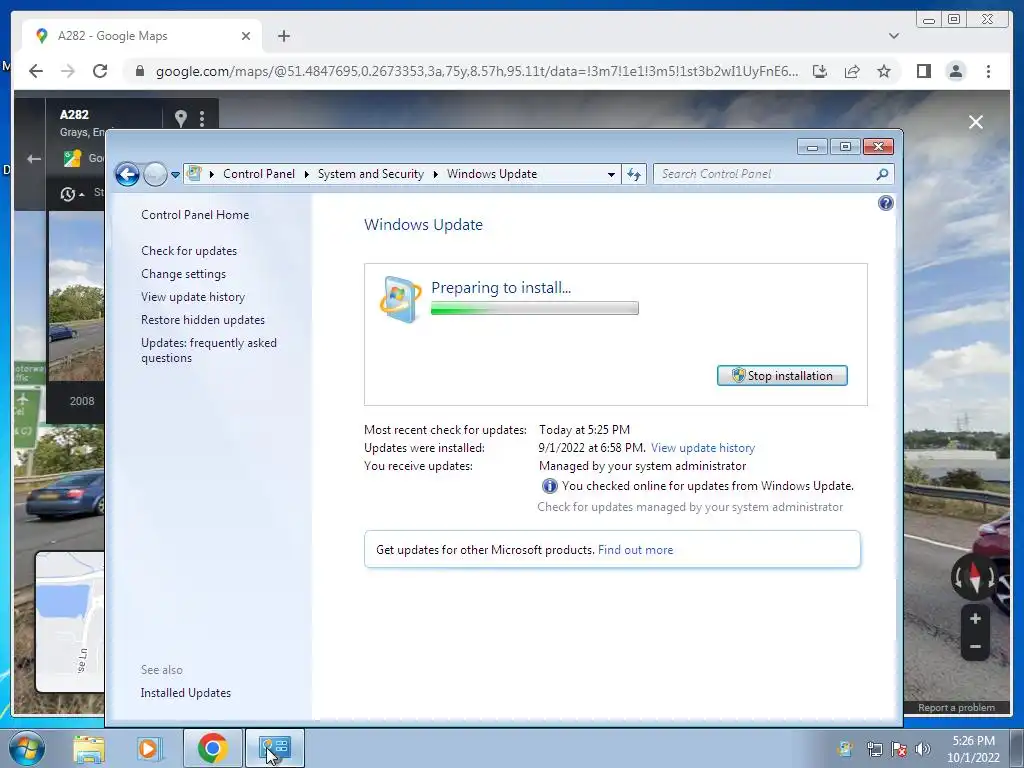Select System and Security breadcrumb
Viewport: 1024px width, 768px height.
click(x=370, y=174)
